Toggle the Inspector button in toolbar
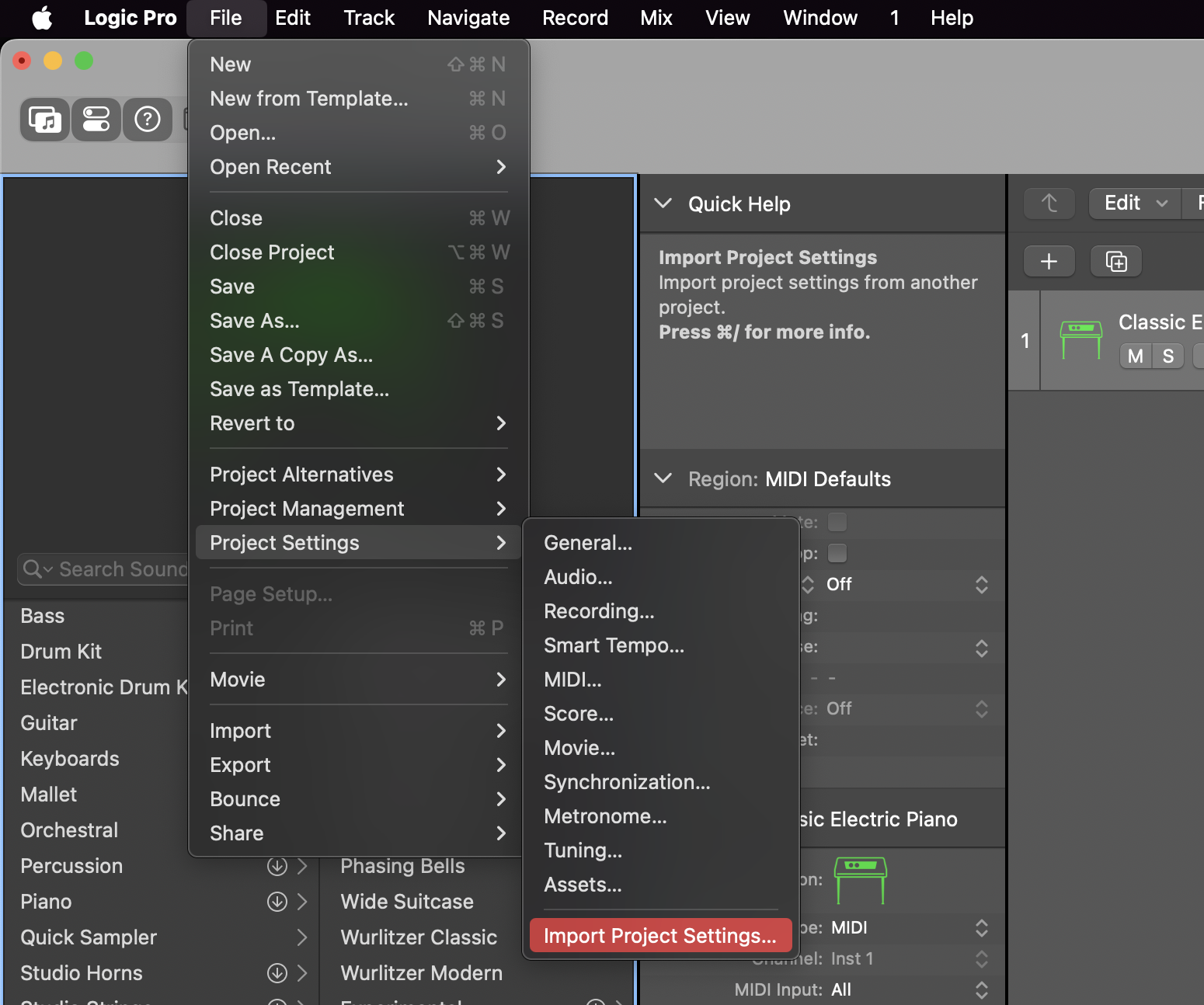The image size is (1204, 1005). (x=96, y=120)
